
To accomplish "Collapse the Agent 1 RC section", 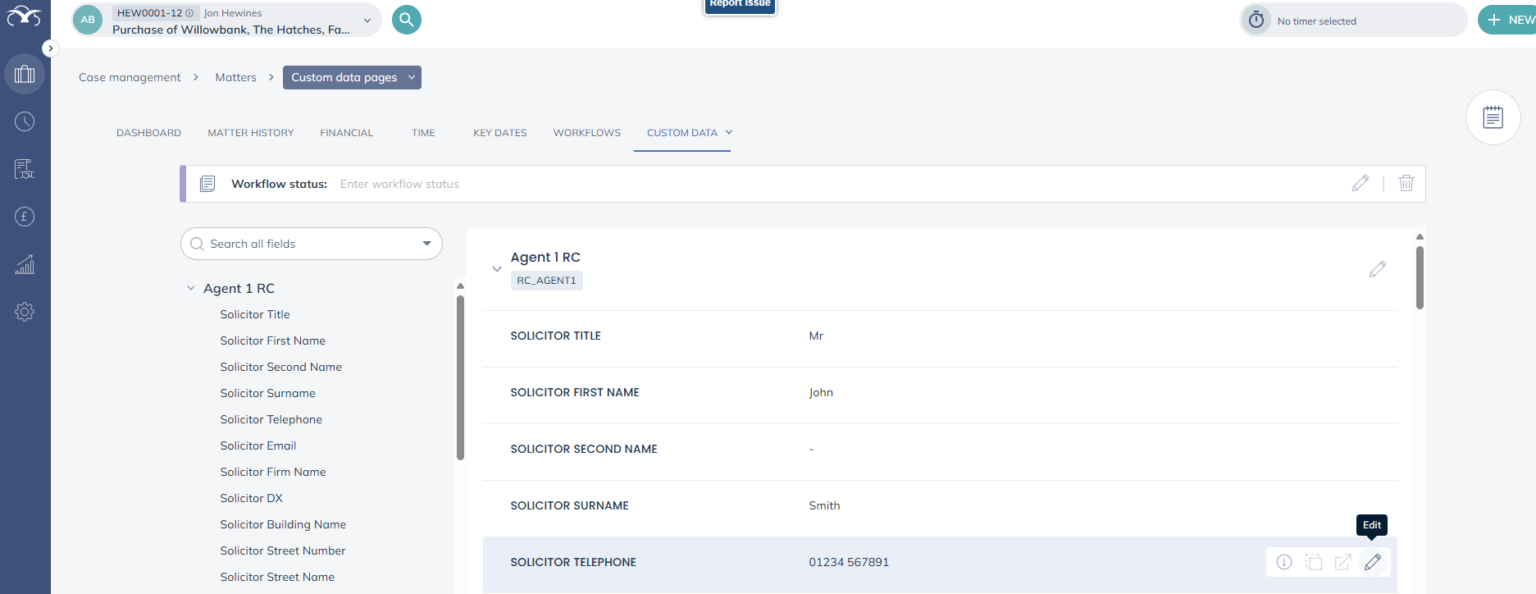I will pyautogui.click(x=497, y=268).
